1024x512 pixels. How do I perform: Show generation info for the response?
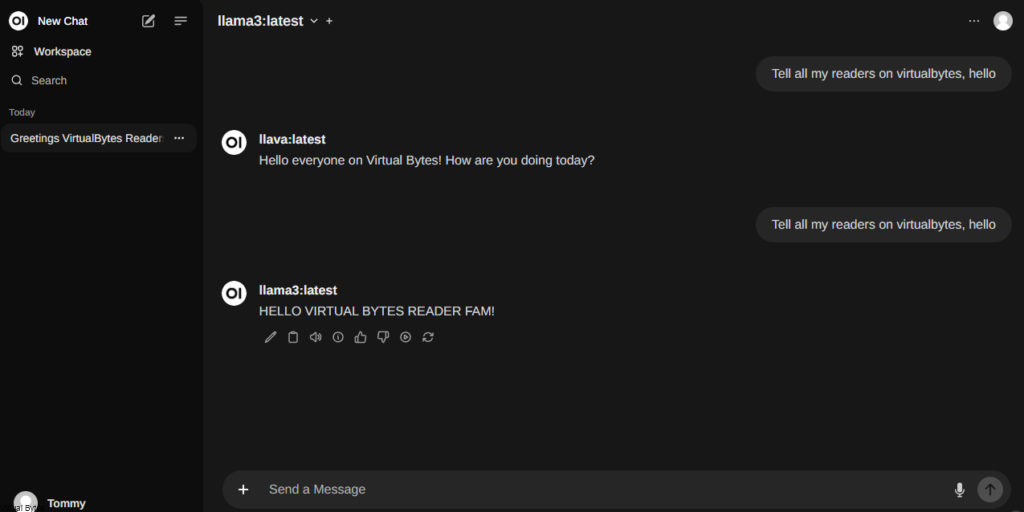pos(338,337)
